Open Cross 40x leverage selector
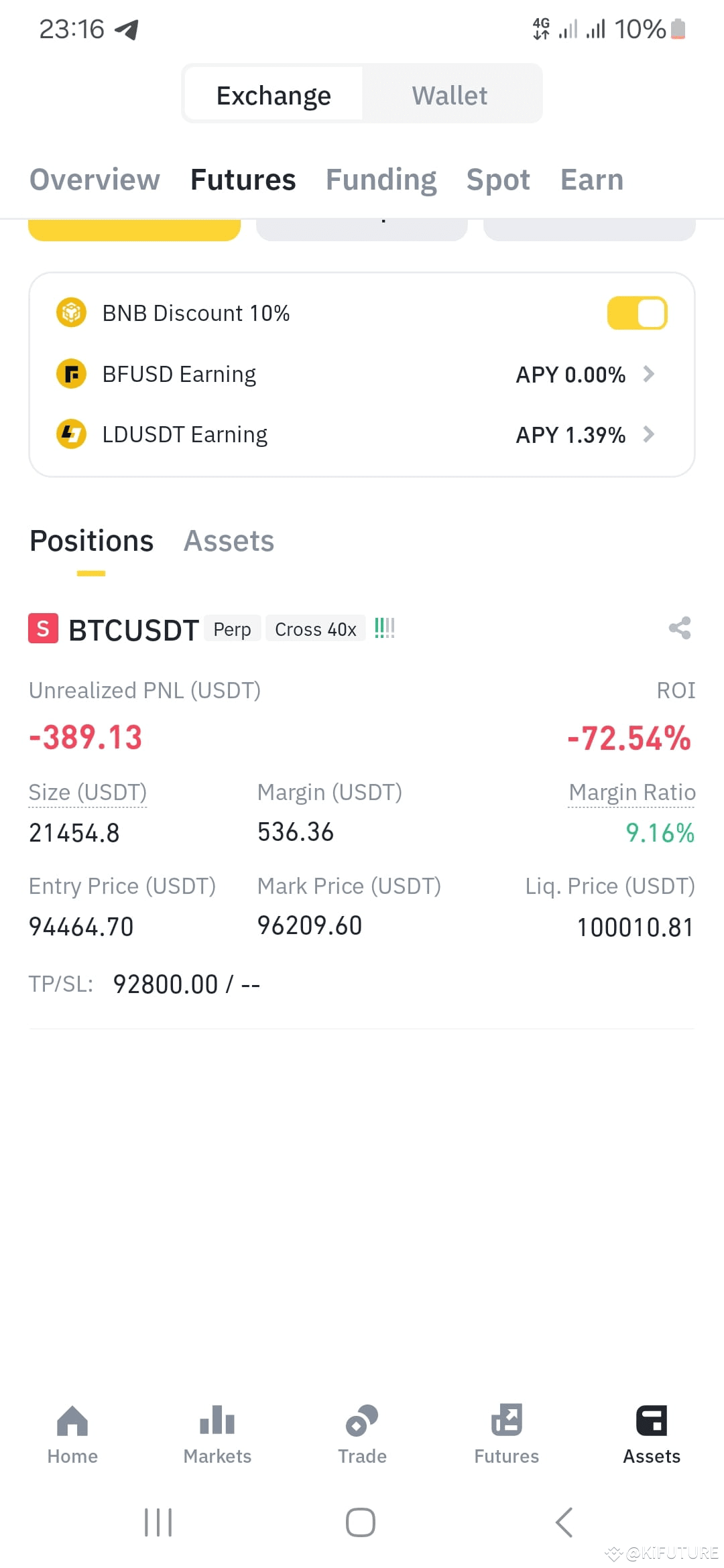Screen dimensions: 724x1568 pyautogui.click(x=316, y=629)
